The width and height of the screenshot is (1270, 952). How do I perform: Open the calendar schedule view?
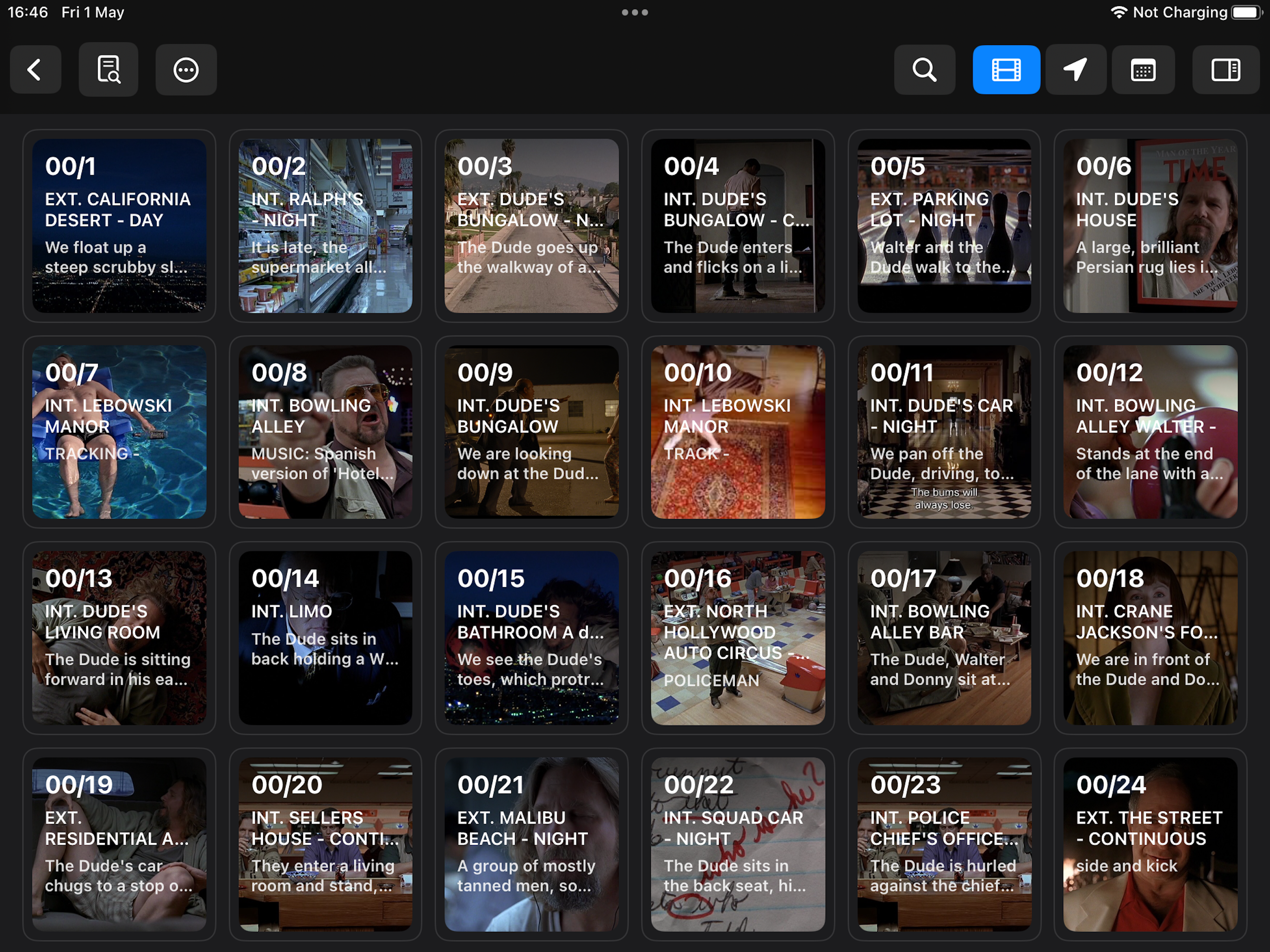point(1143,69)
